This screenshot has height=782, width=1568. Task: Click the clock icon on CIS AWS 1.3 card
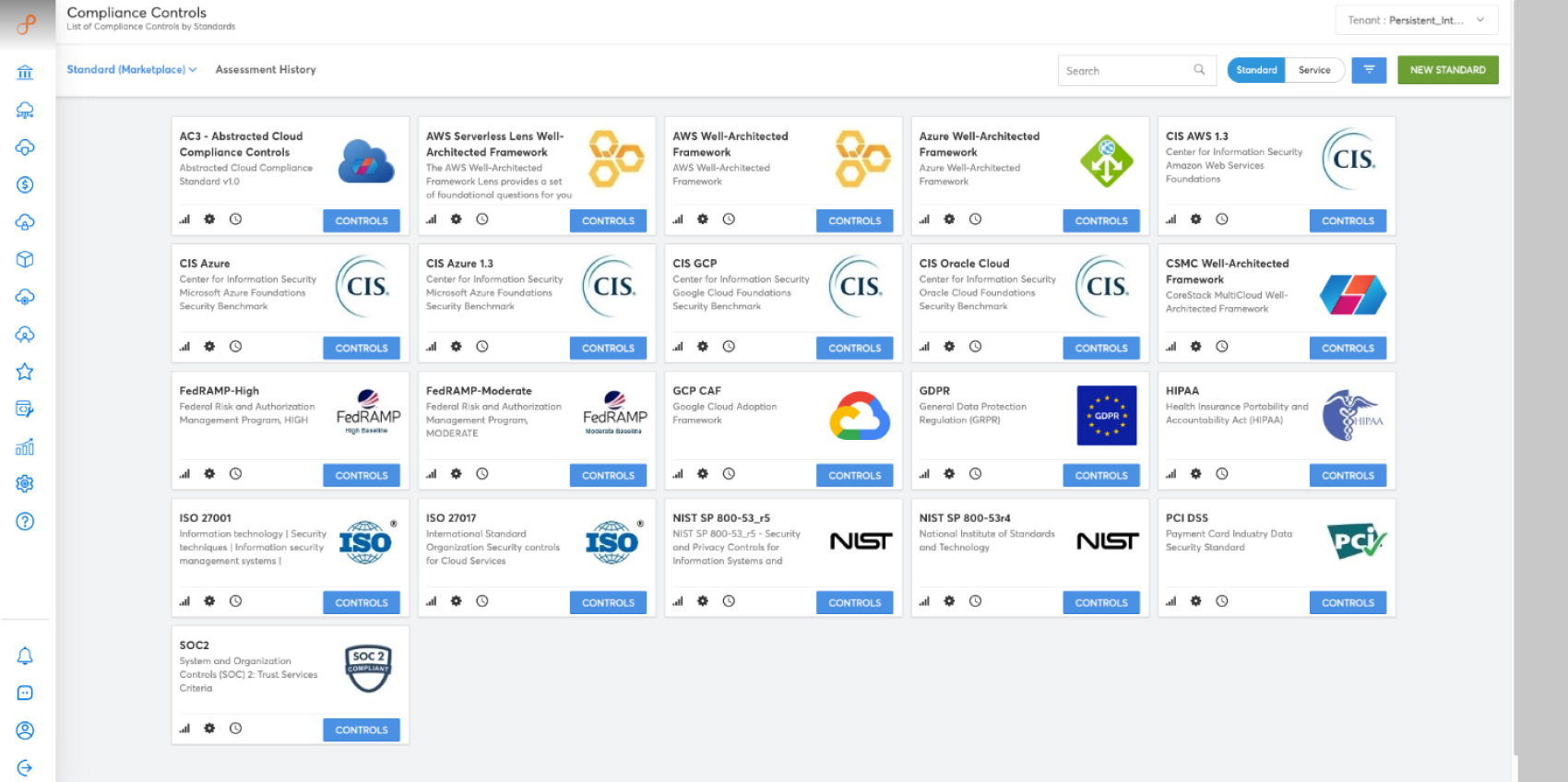pyautogui.click(x=1221, y=219)
